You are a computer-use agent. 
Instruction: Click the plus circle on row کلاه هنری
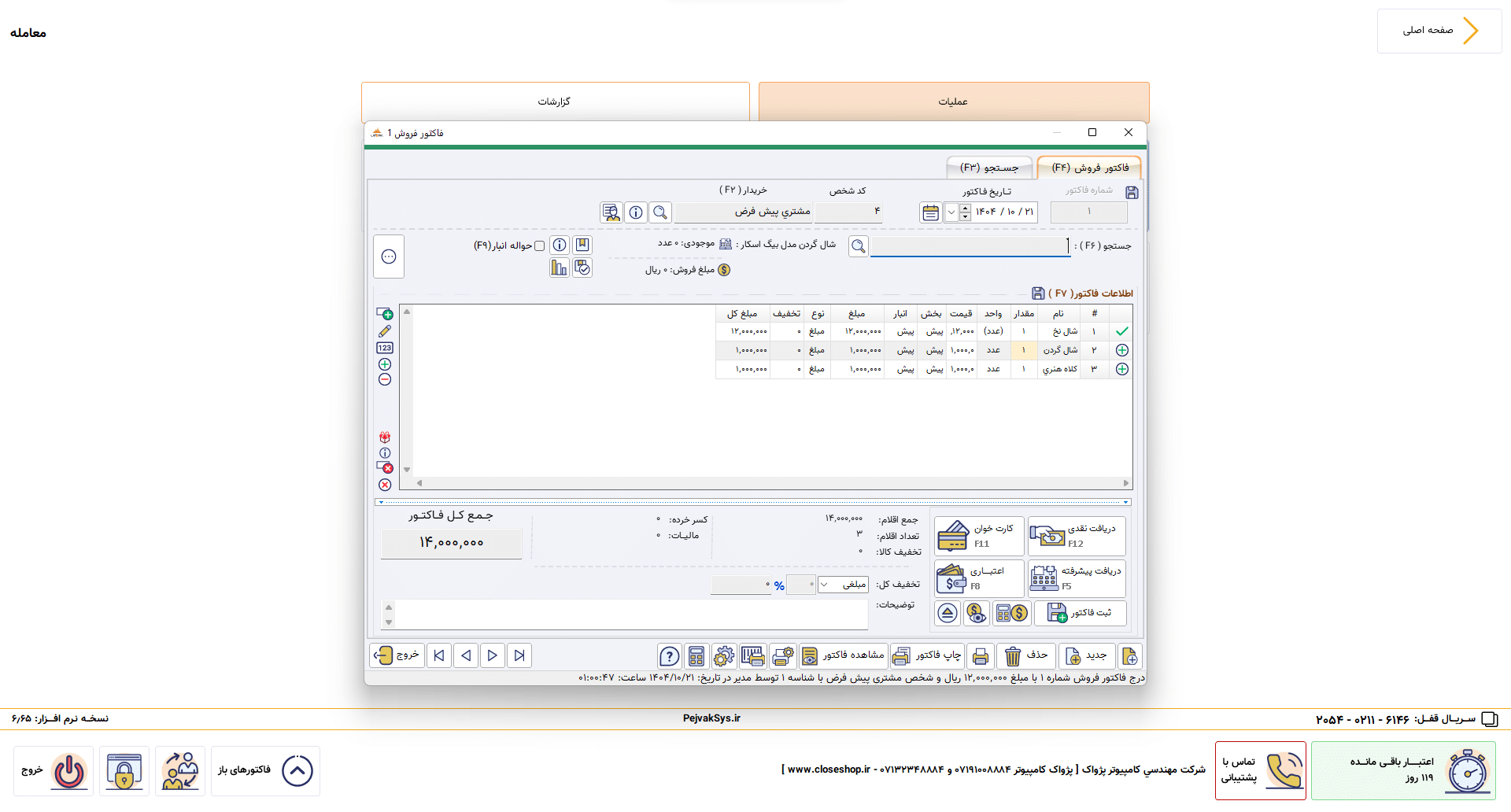[x=1122, y=369]
